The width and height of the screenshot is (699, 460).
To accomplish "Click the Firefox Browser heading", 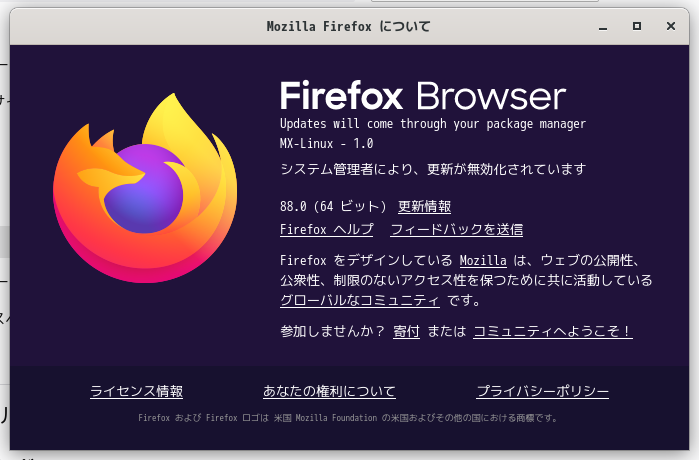I will [x=423, y=95].
